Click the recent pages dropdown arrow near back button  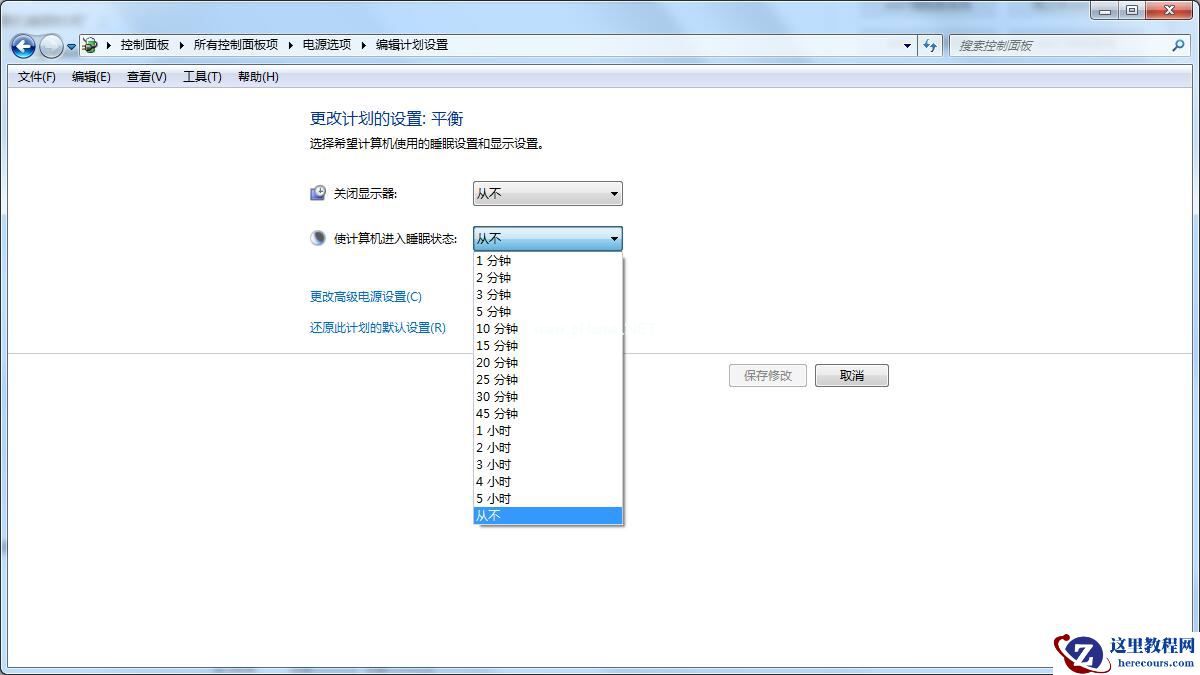point(69,46)
